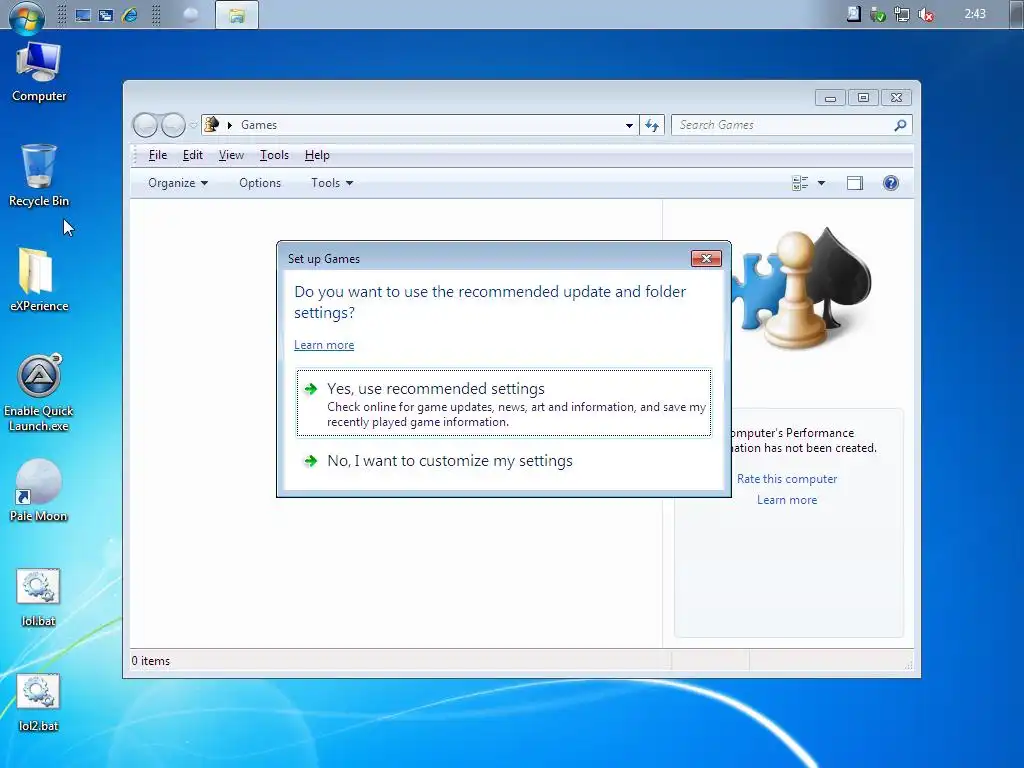This screenshot has height=768, width=1024.
Task: Toggle the preview pane button
Action: click(x=855, y=183)
